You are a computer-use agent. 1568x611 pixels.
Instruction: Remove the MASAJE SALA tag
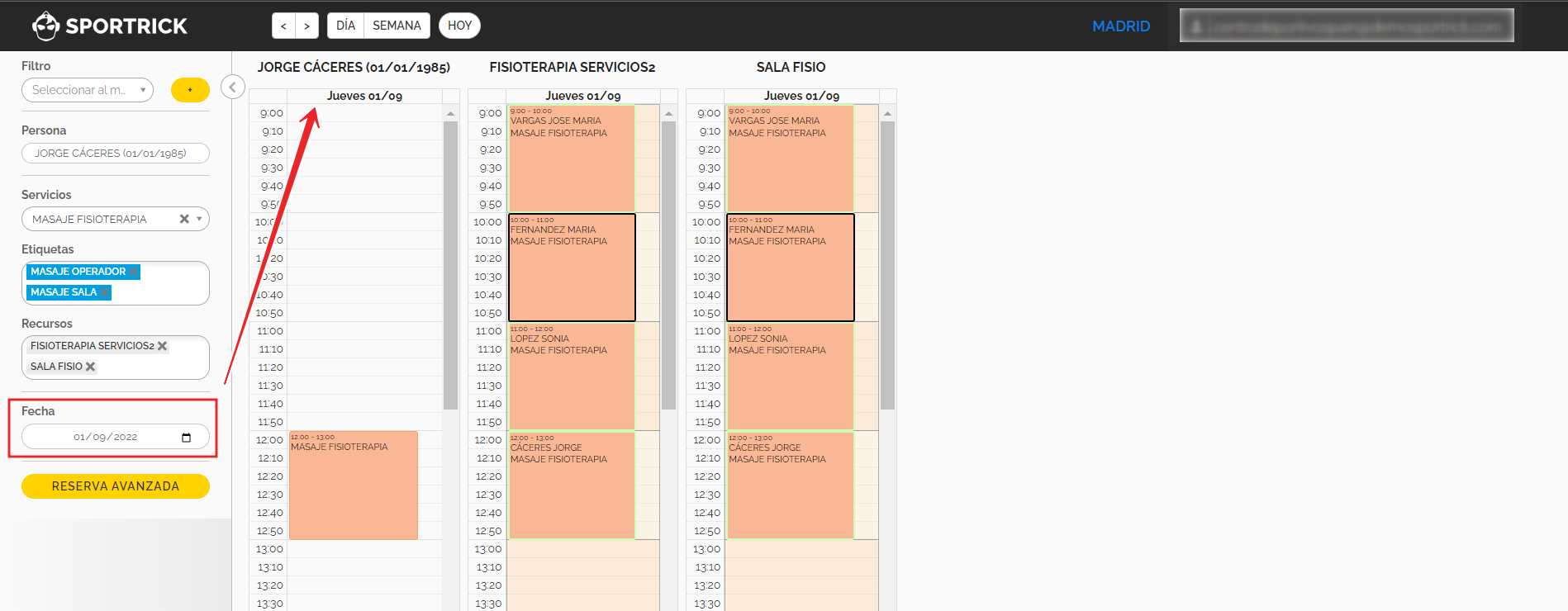click(104, 292)
